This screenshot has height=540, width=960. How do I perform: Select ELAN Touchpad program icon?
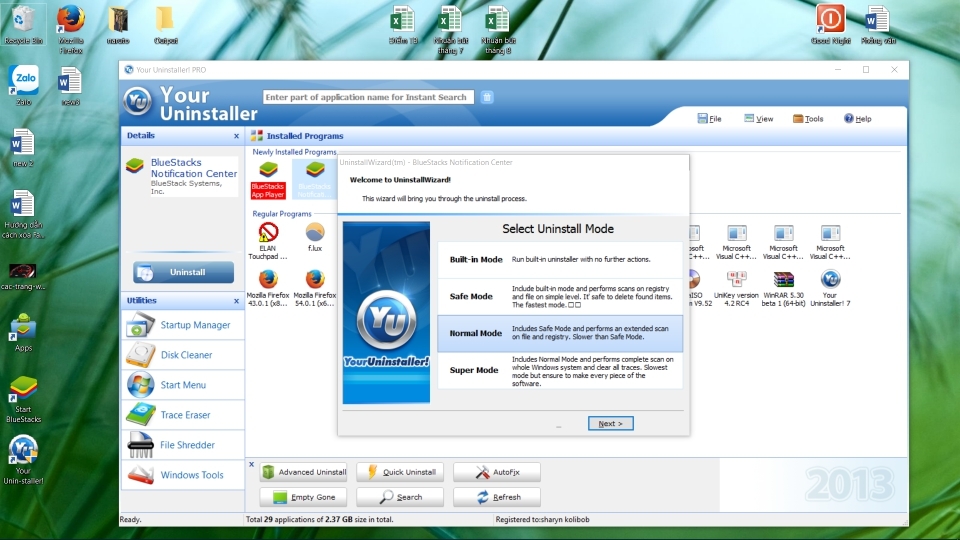click(x=268, y=241)
